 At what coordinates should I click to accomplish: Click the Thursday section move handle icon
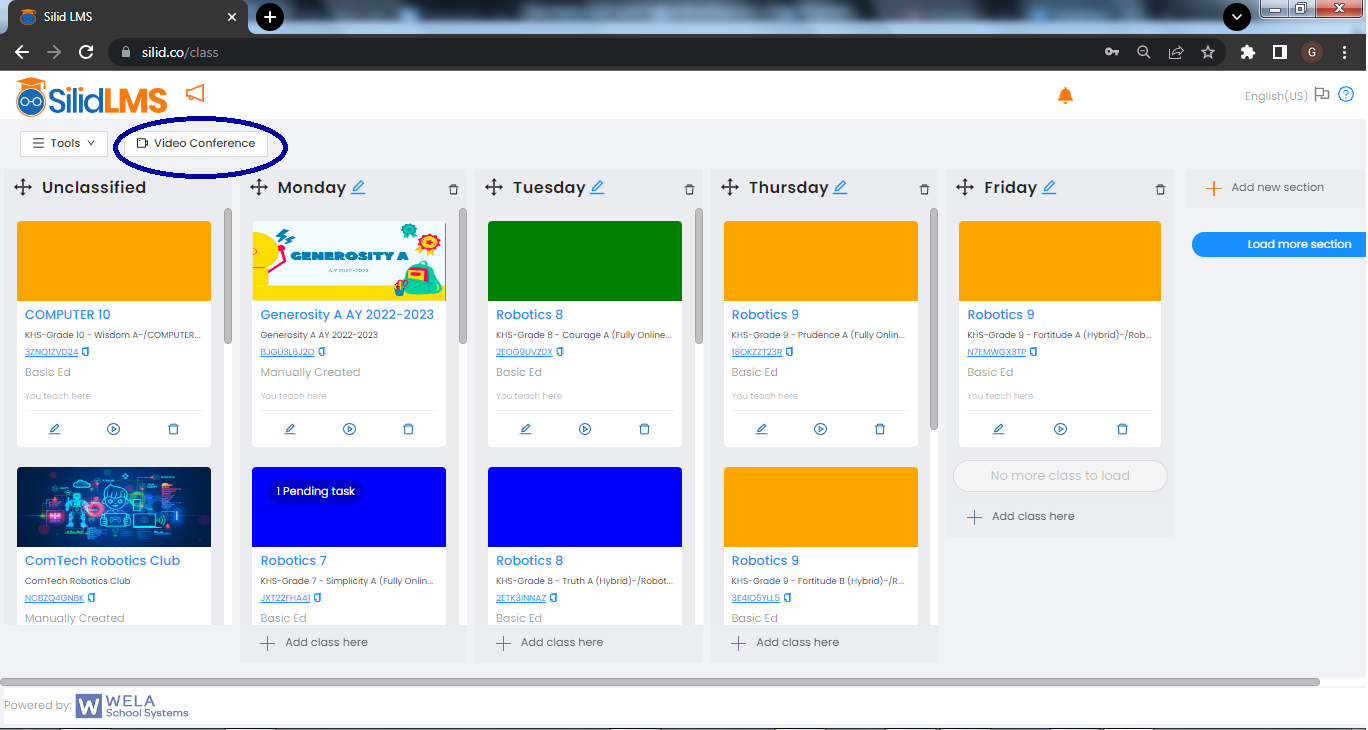pyautogui.click(x=730, y=186)
